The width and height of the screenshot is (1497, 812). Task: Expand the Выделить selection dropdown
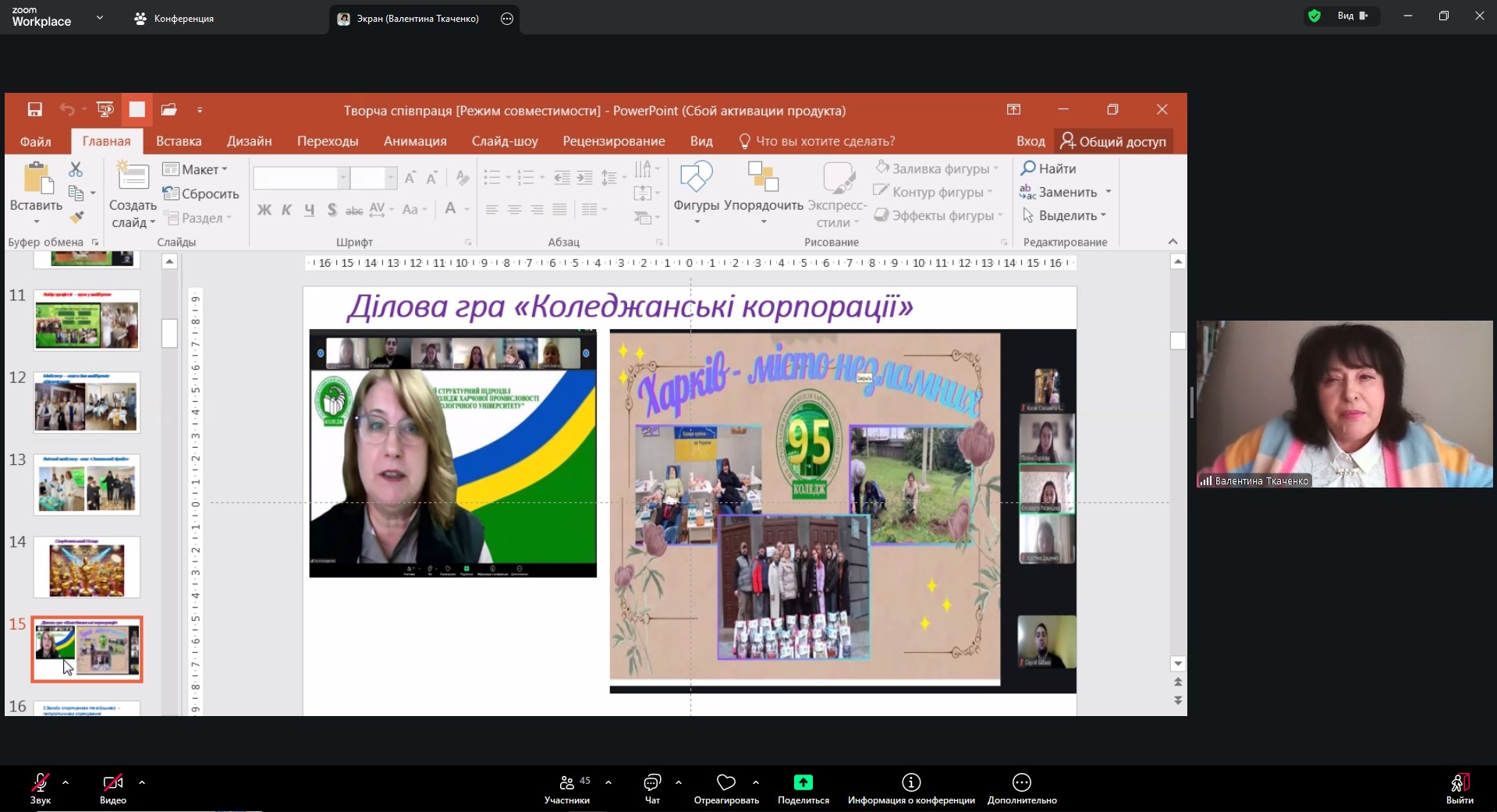pyautogui.click(x=1066, y=215)
